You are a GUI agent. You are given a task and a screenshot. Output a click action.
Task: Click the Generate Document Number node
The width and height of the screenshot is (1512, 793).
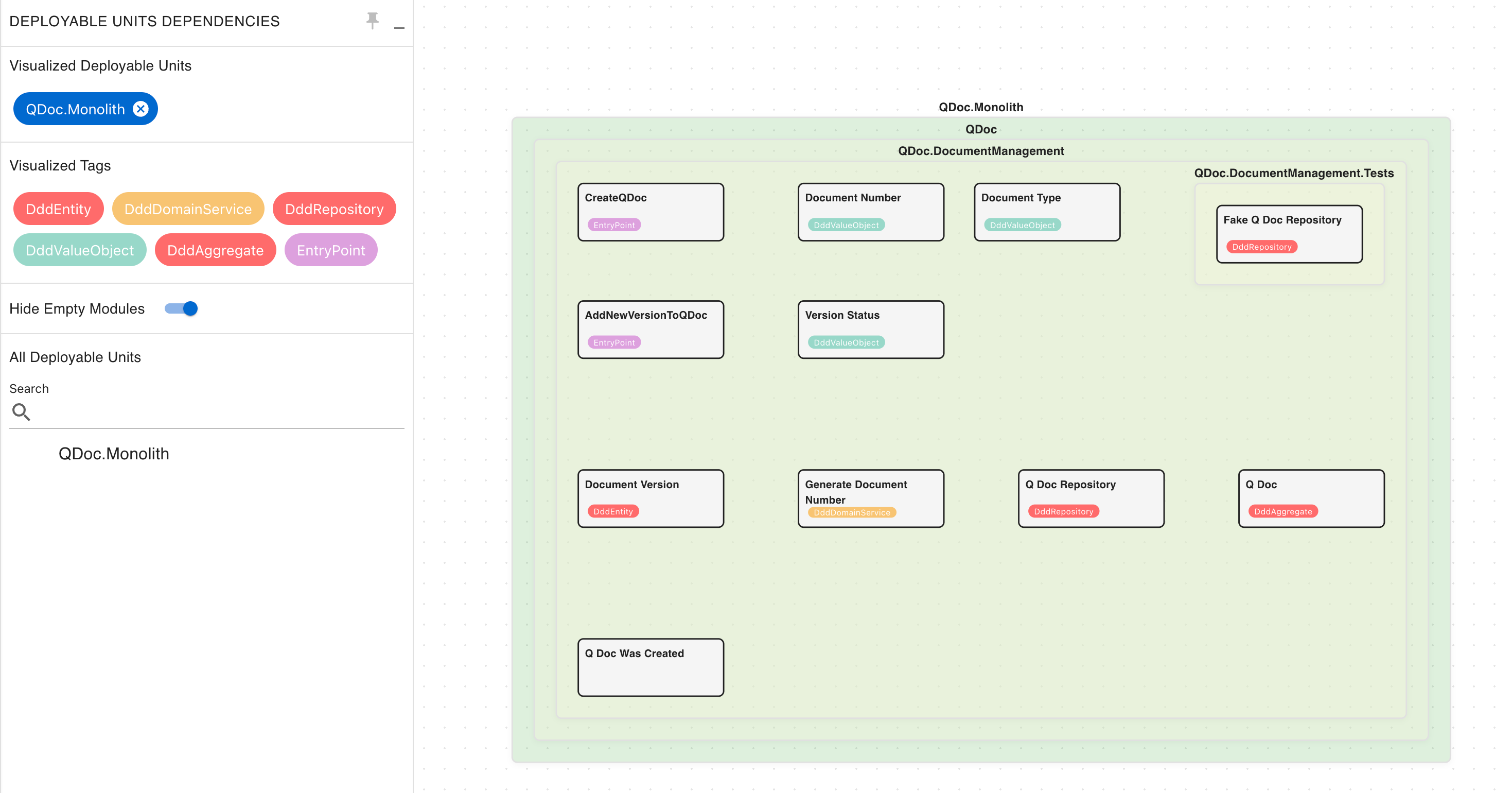pos(870,498)
